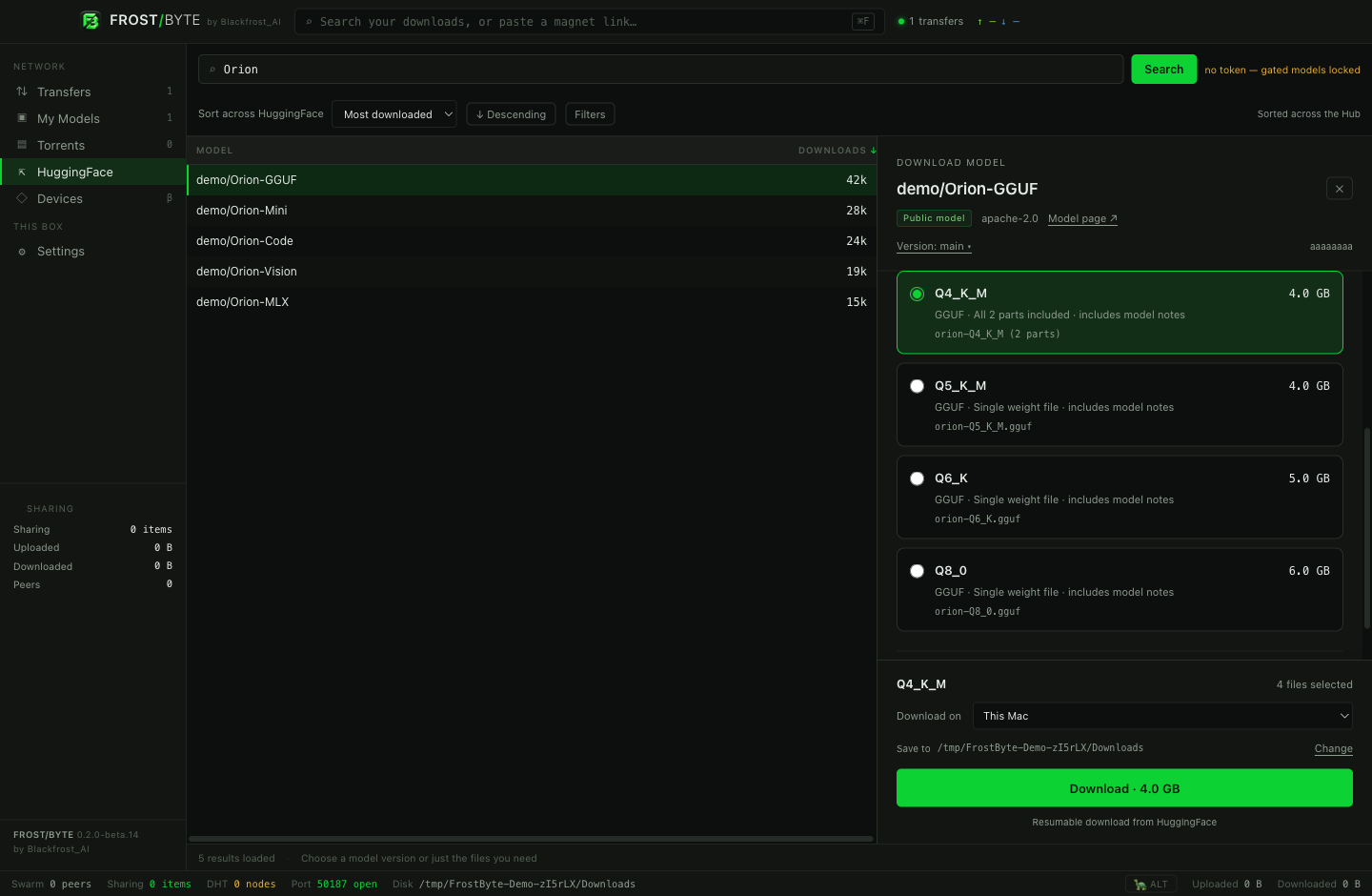Open the Download on This Mac dropdown
Image resolution: width=1372 pixels, height=896 pixels.
[x=1162, y=716]
